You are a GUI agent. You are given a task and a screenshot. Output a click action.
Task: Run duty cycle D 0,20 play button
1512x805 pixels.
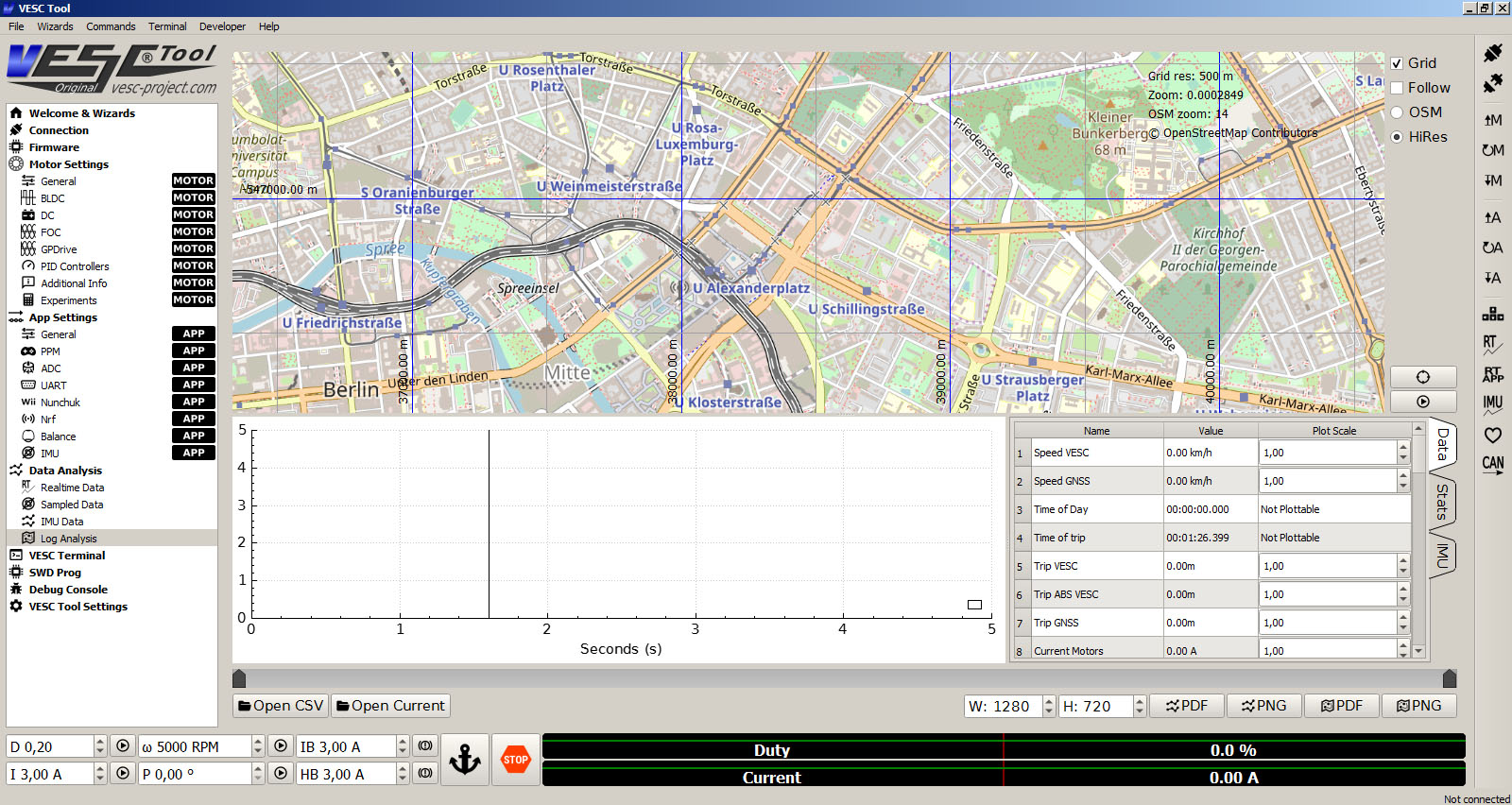[x=123, y=745]
